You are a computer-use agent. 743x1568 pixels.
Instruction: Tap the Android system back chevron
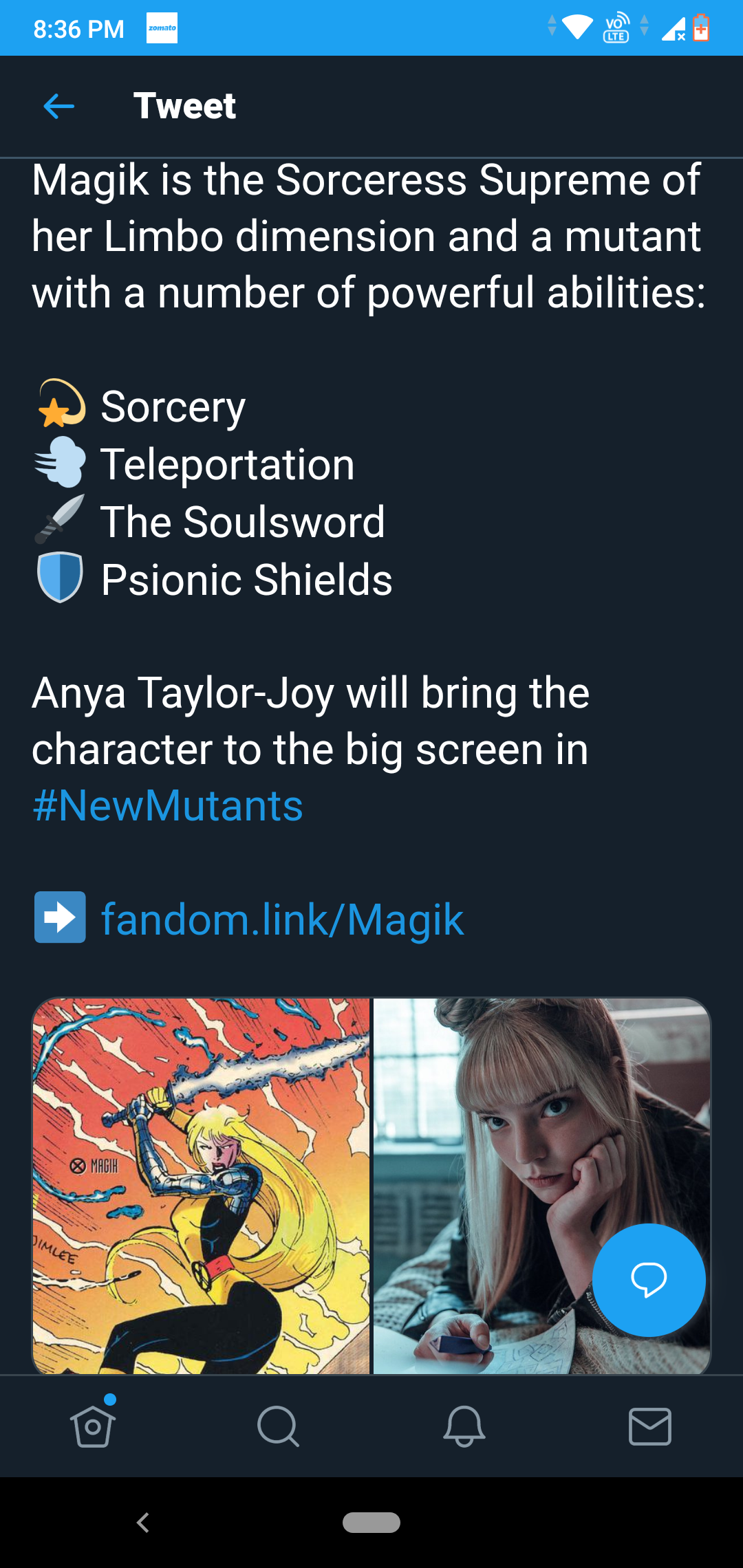[143, 1523]
